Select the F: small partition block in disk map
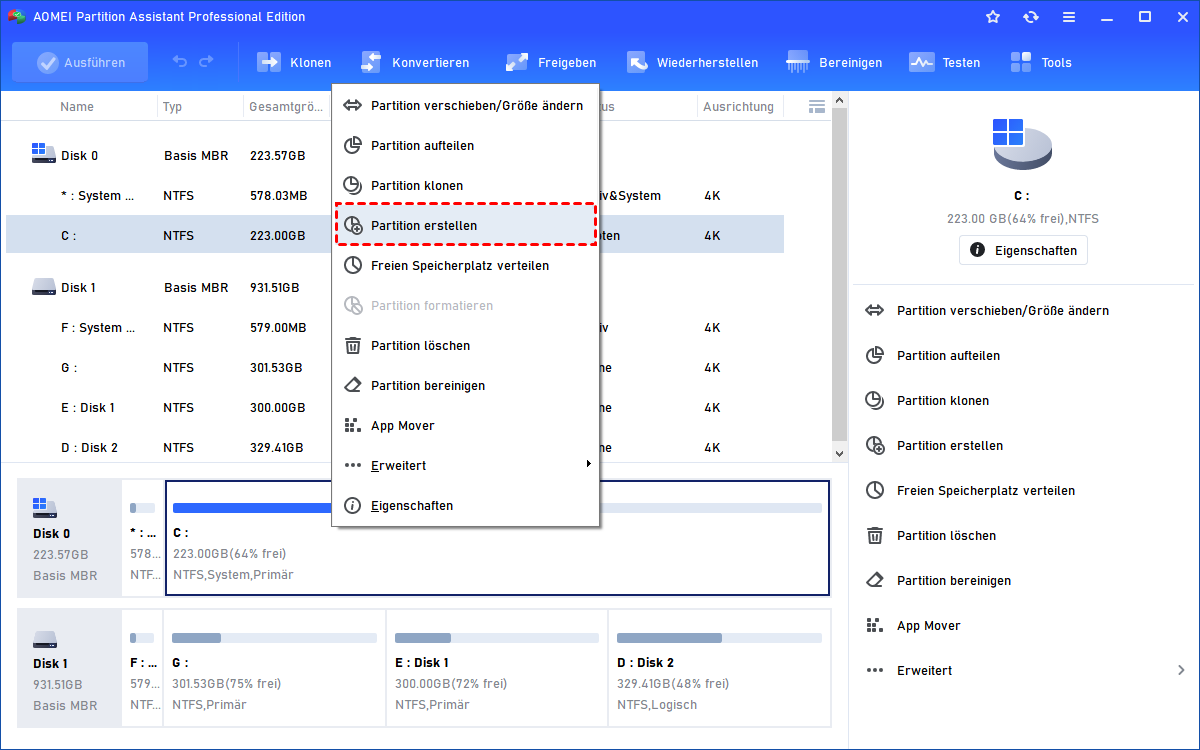This screenshot has height=750, width=1200. [x=143, y=668]
